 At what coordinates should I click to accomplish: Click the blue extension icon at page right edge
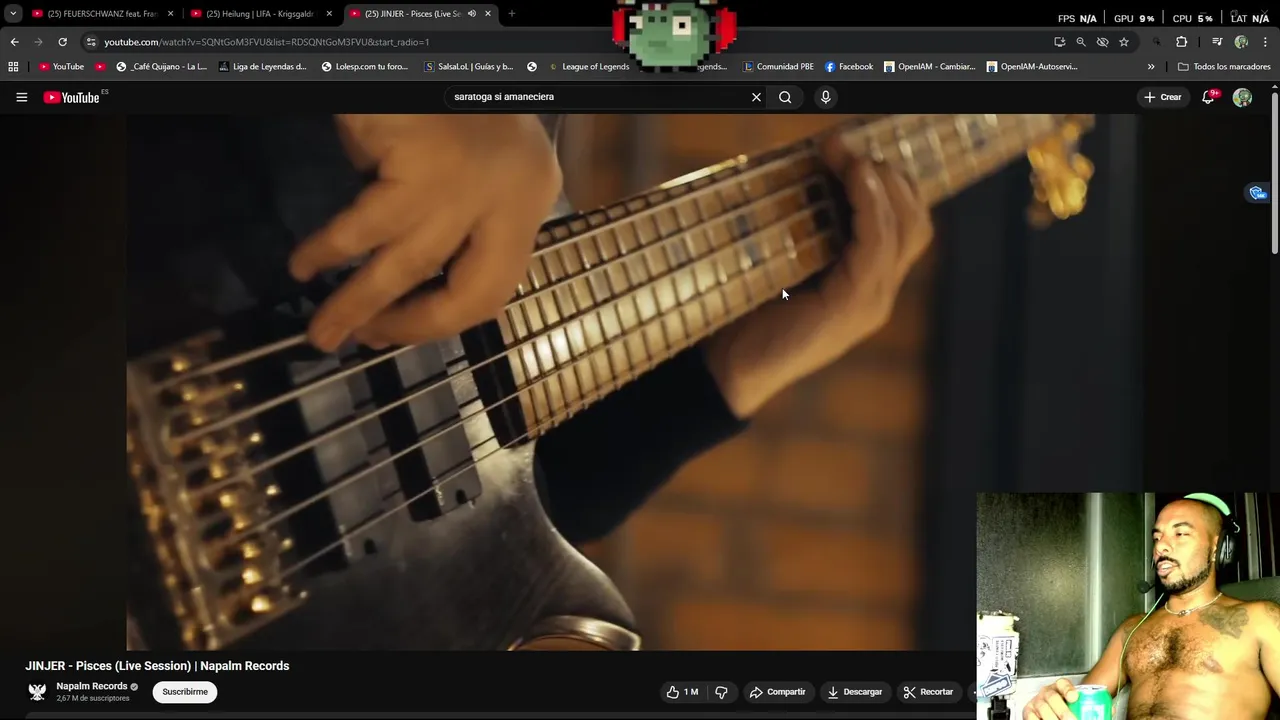click(1258, 193)
